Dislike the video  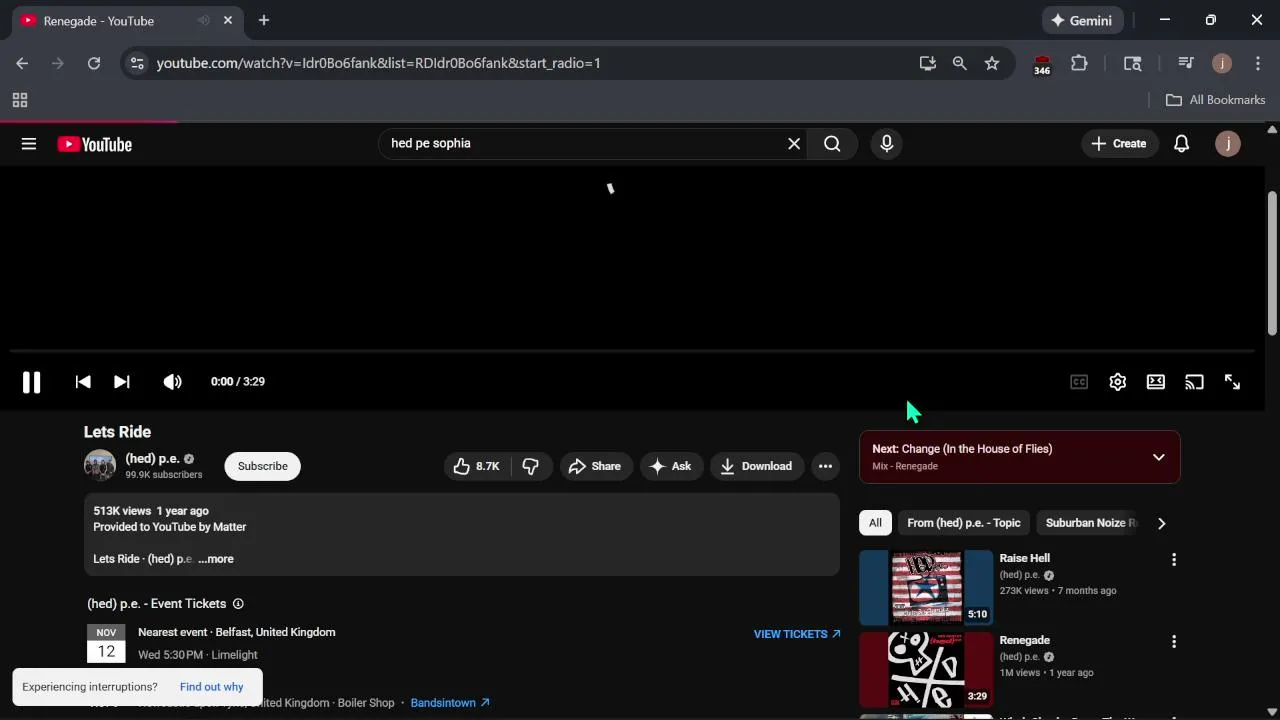pos(531,466)
